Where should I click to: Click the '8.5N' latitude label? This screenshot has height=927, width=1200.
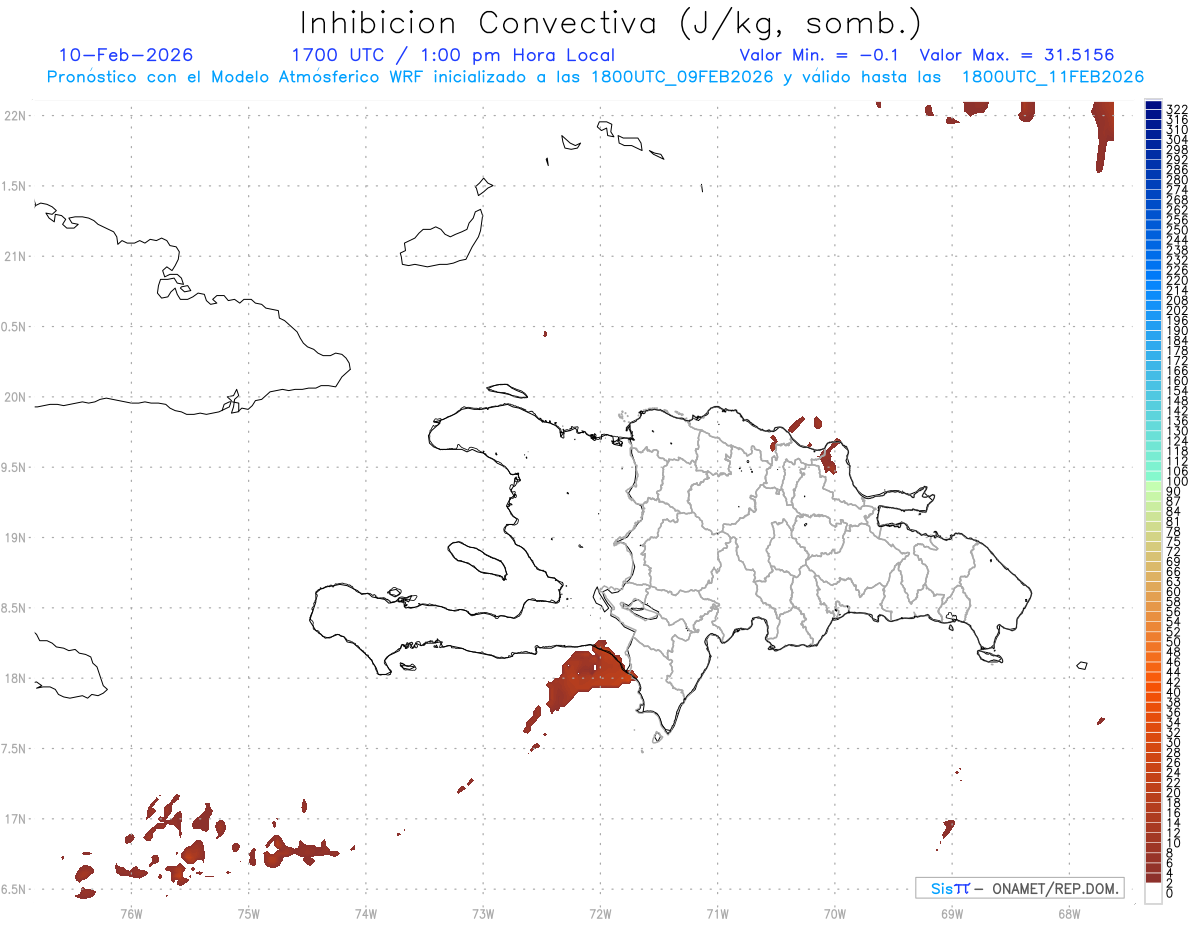[15, 608]
